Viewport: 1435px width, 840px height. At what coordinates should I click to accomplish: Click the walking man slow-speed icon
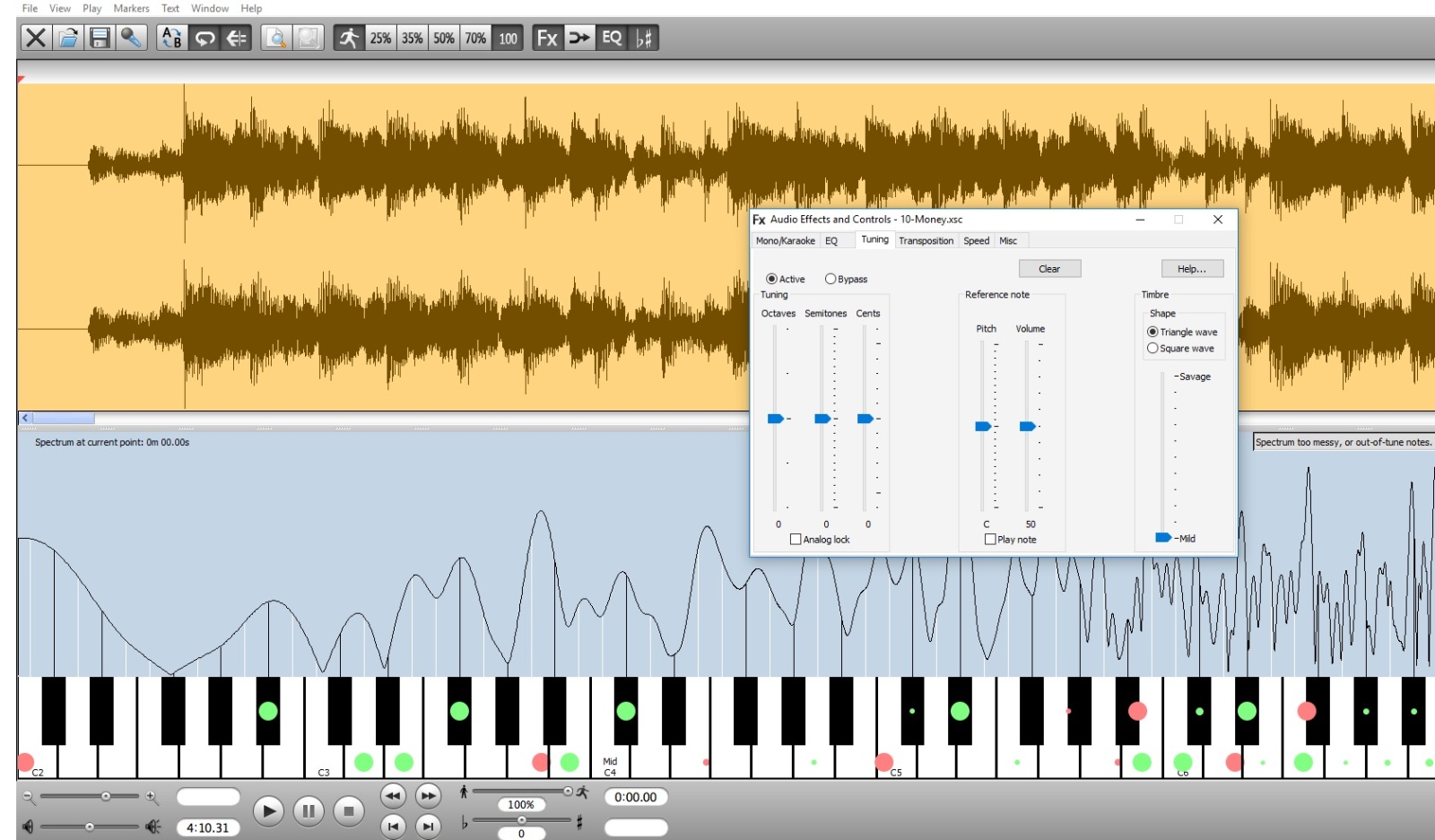click(x=464, y=792)
